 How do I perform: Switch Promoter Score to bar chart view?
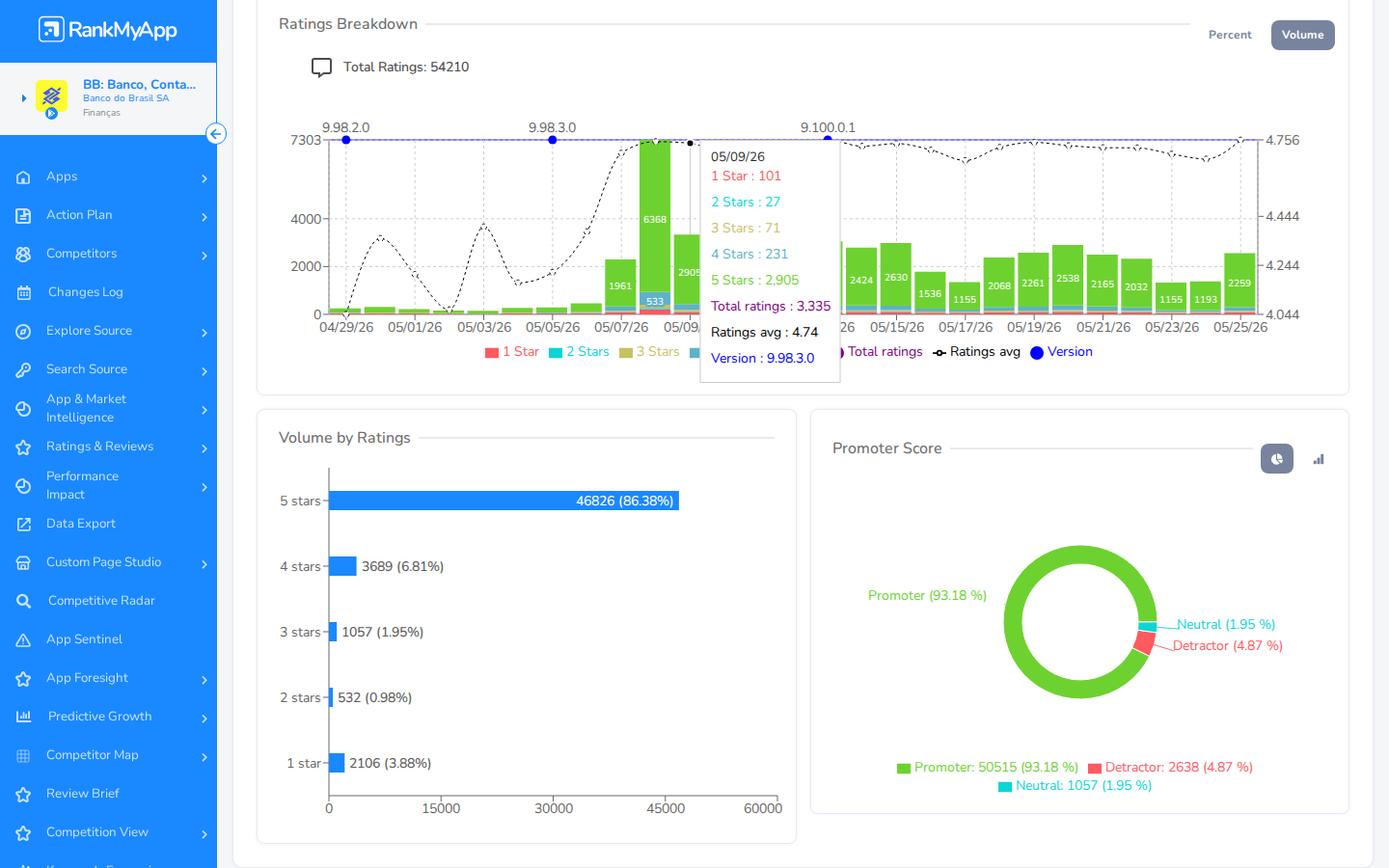1319,459
